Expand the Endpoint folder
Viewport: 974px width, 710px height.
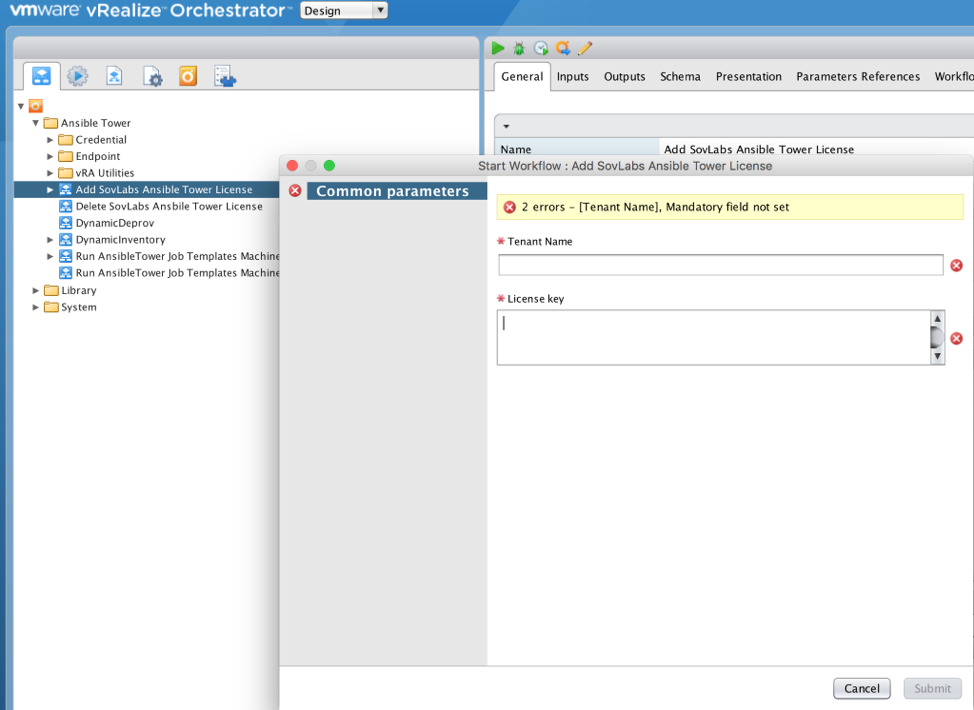[50, 157]
